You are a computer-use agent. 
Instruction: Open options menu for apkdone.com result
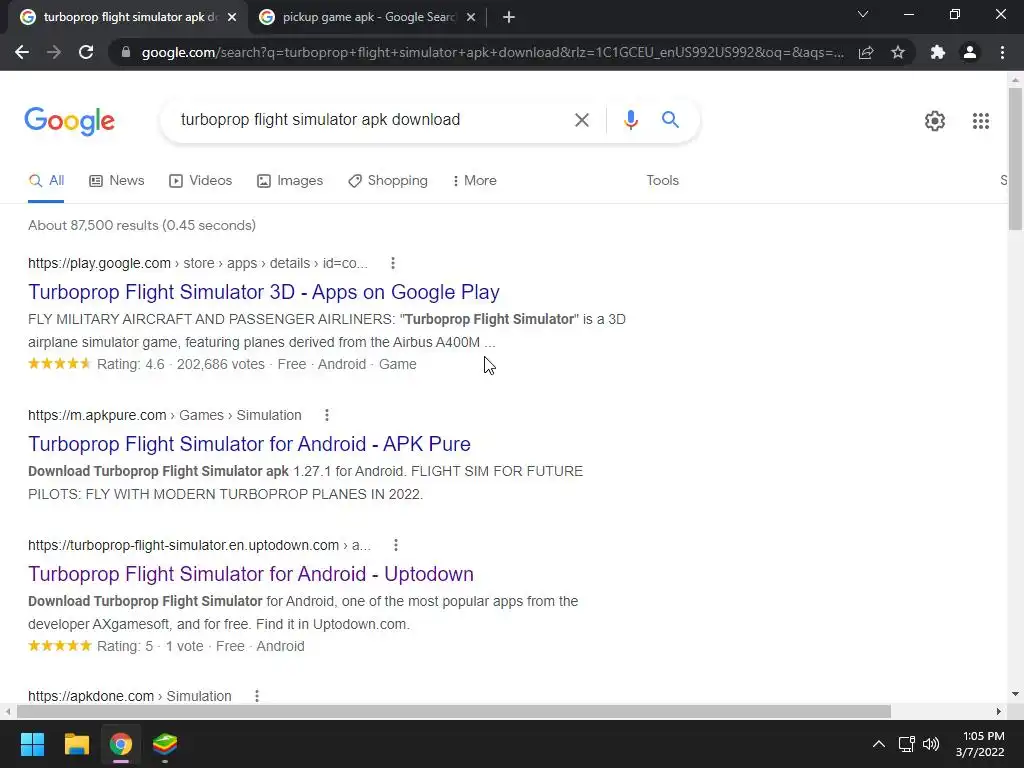coord(257,696)
